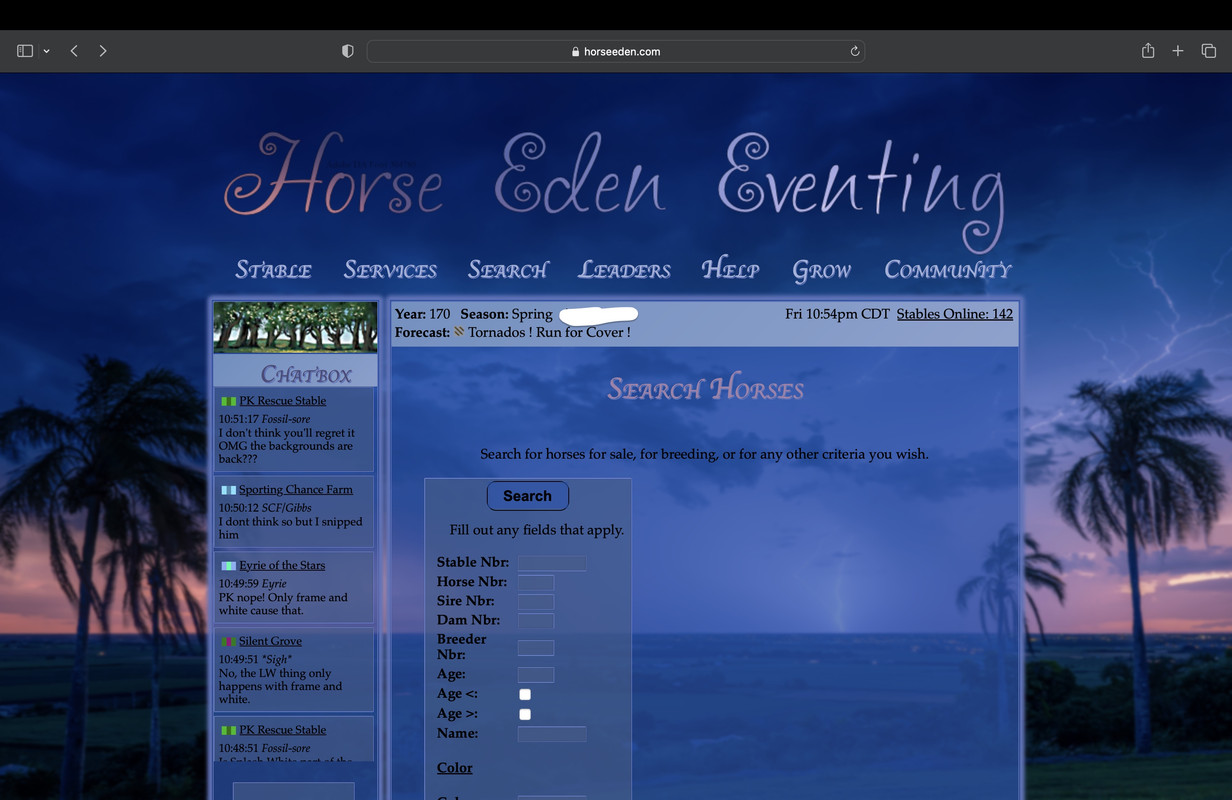Go back with the browser back arrow
This screenshot has height=800, width=1232.
(x=74, y=51)
